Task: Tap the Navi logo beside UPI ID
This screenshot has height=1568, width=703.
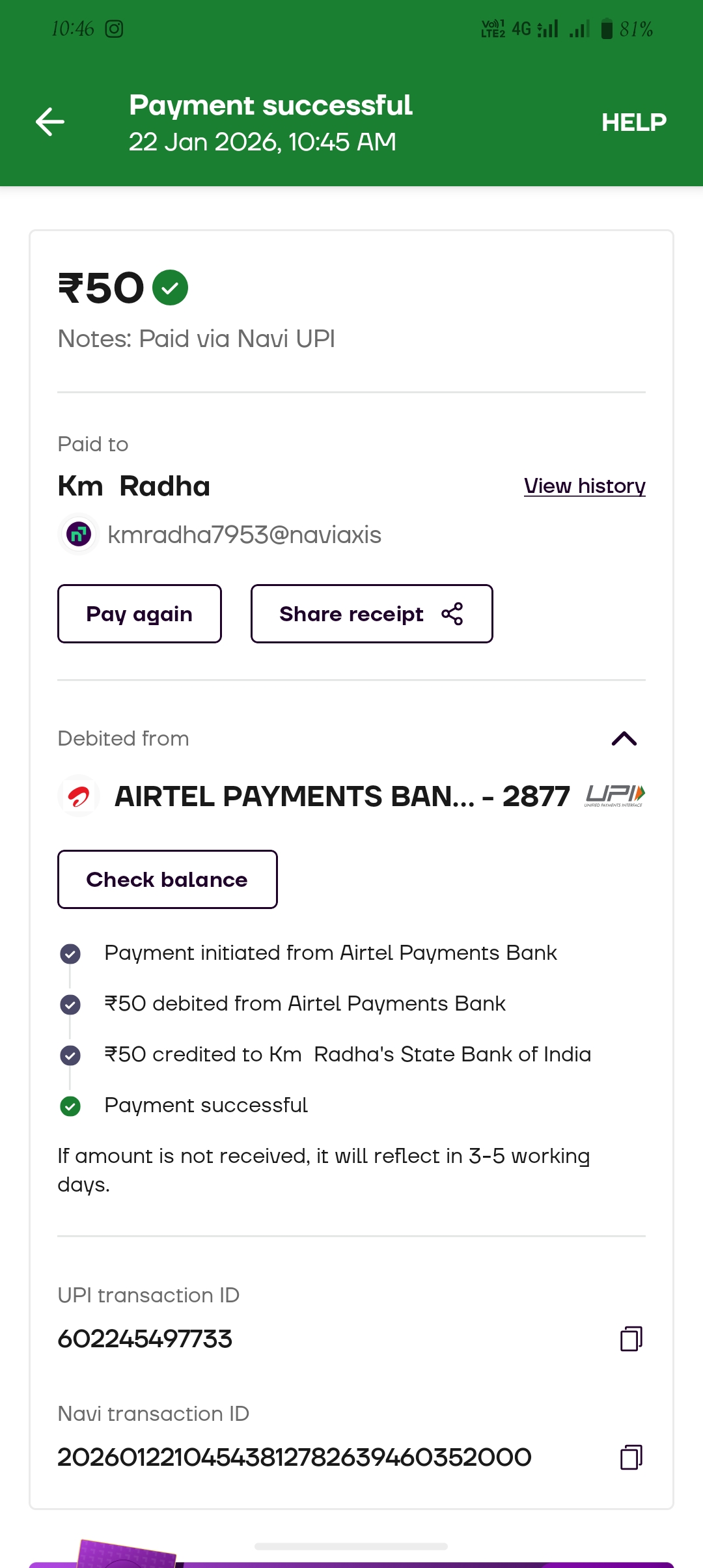Action: point(79,535)
